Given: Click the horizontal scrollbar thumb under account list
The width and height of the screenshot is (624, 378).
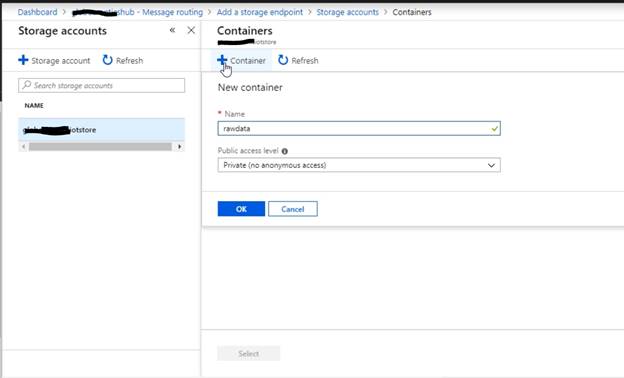Looking at the screenshot, I should (x=100, y=147).
